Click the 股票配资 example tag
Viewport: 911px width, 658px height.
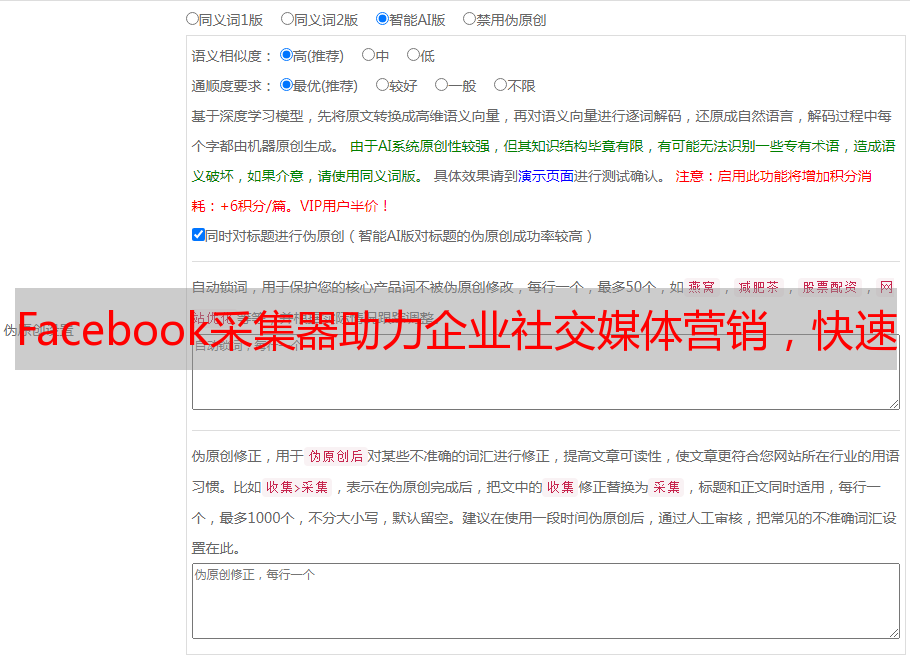830,287
